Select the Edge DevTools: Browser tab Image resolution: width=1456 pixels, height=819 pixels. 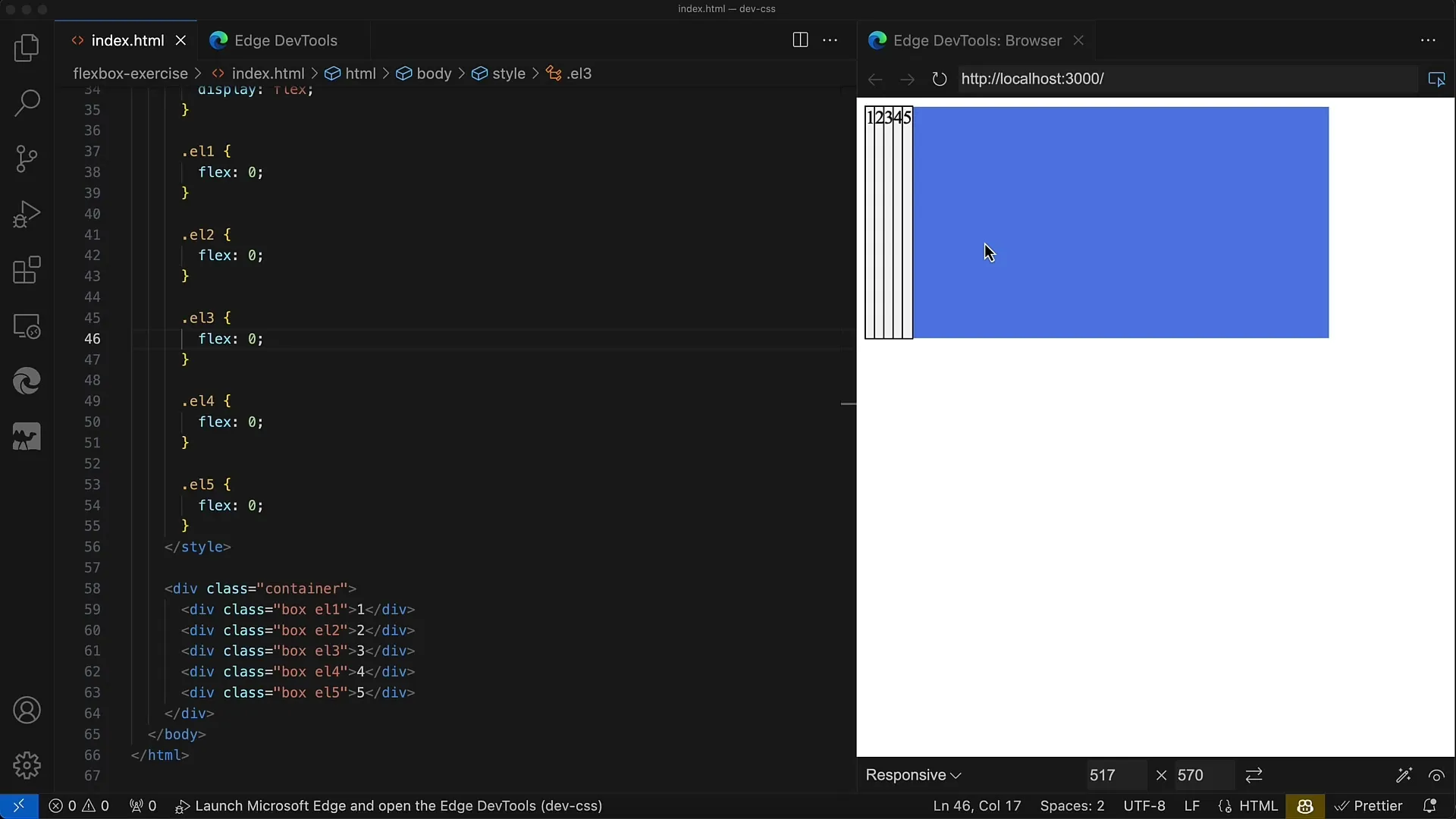(977, 40)
